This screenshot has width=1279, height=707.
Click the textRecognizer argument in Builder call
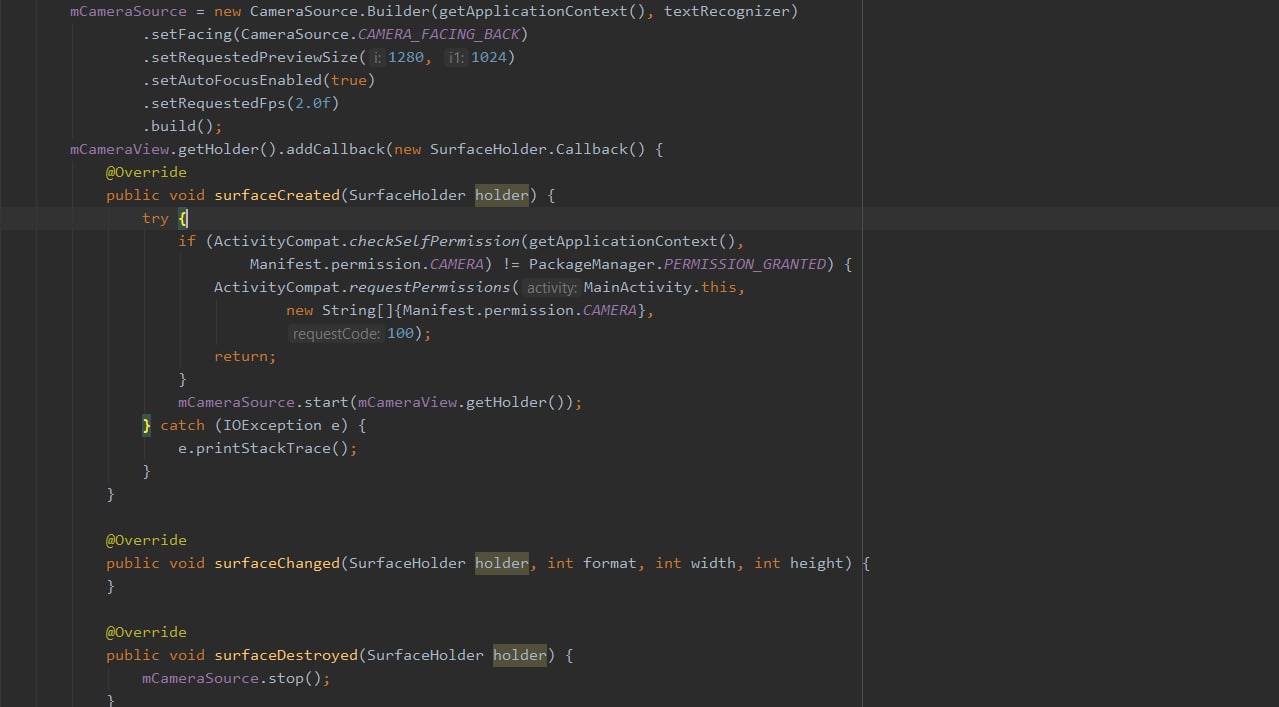[727, 12]
